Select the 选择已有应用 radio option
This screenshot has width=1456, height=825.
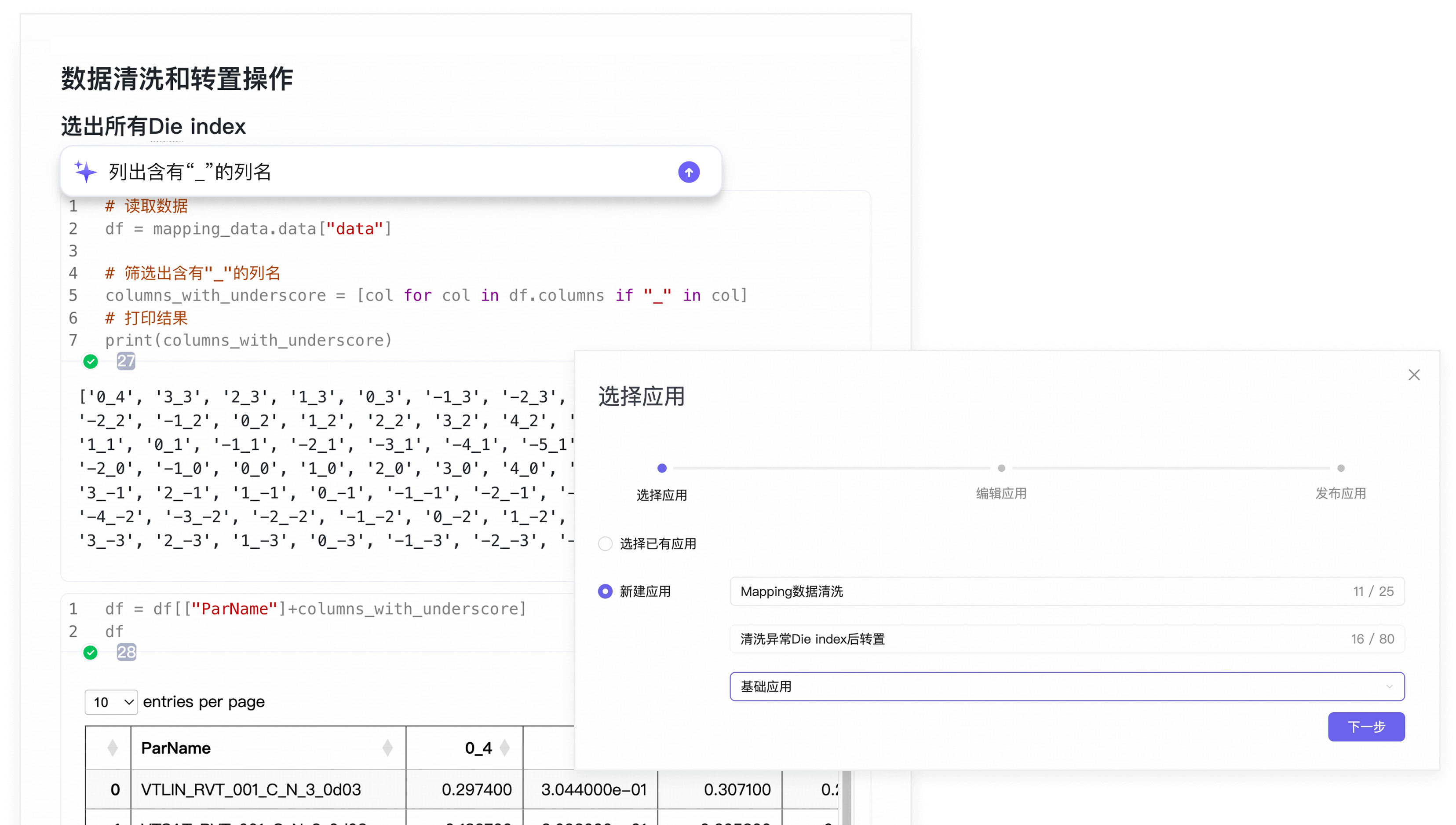pos(605,543)
